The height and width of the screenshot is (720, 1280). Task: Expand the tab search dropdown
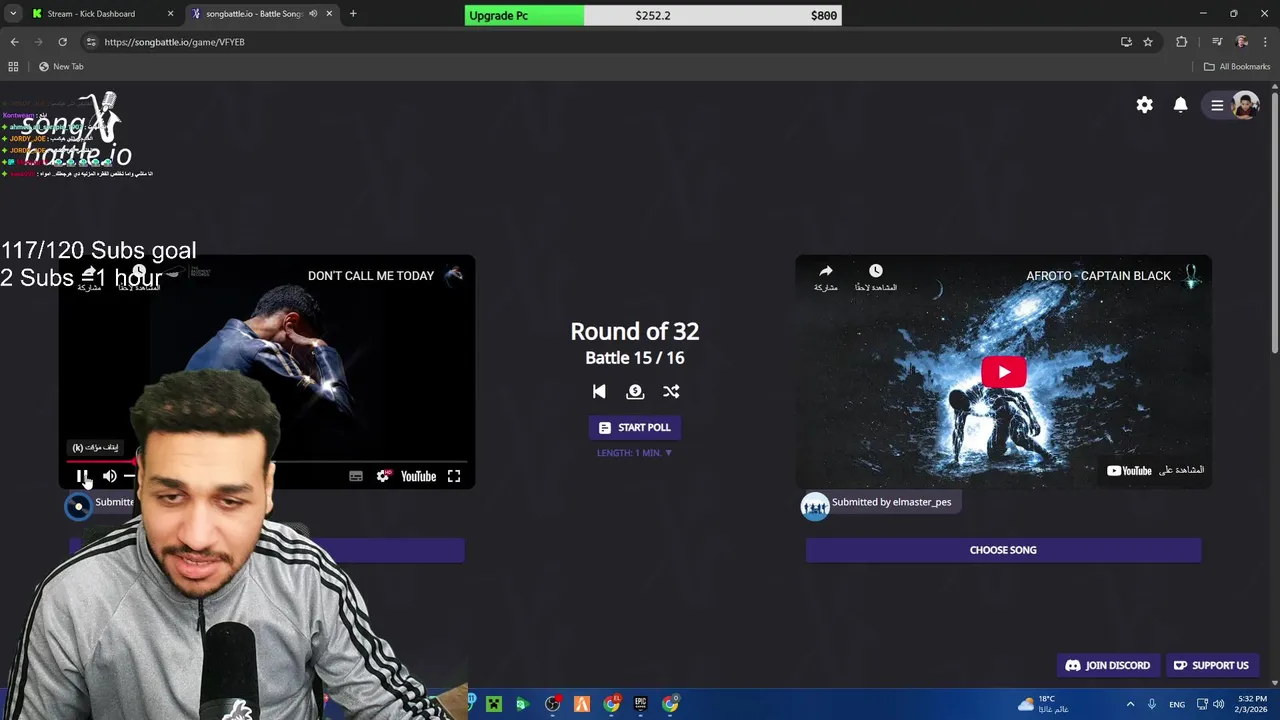pos(13,14)
